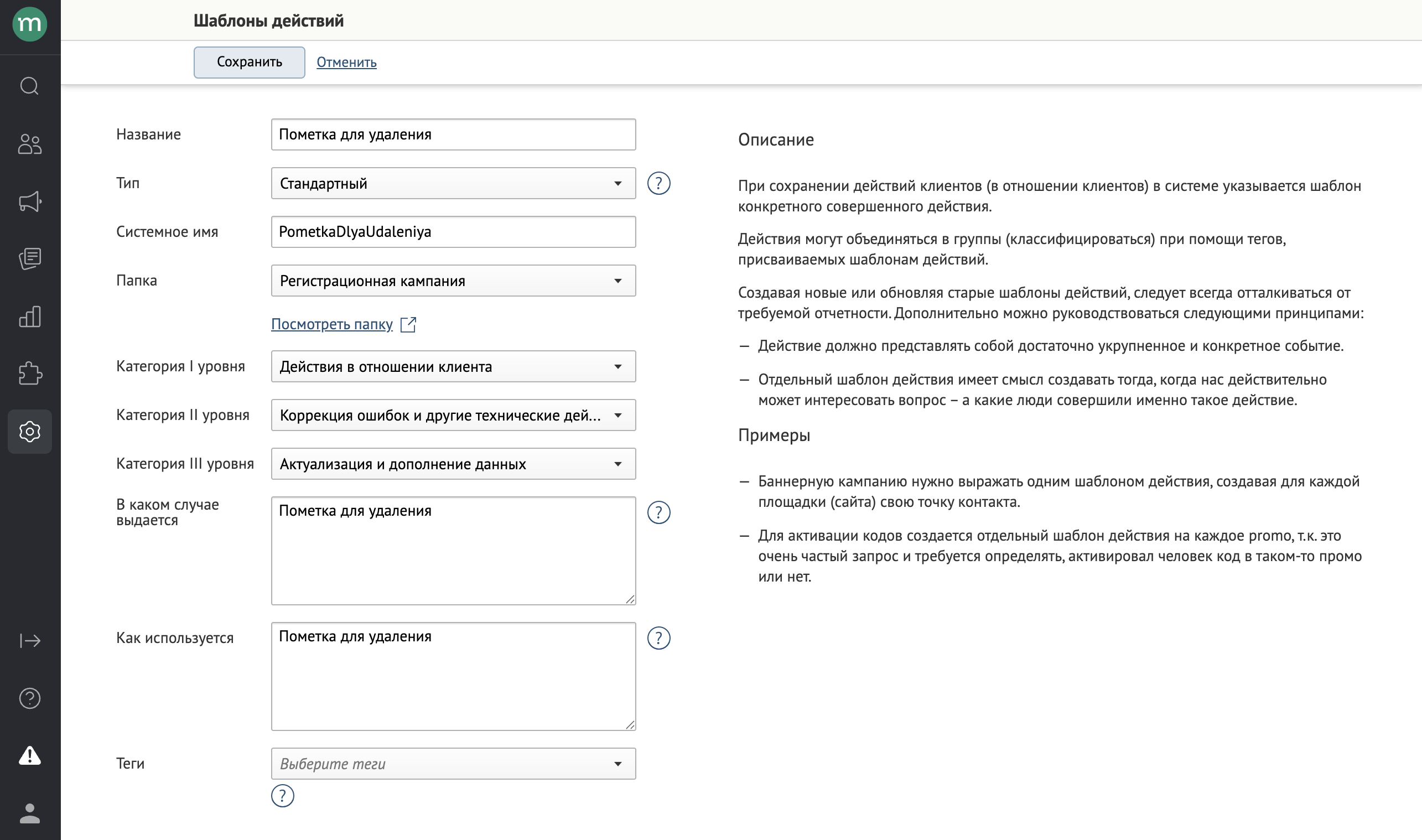Open the integrations puzzle icon

click(x=29, y=374)
